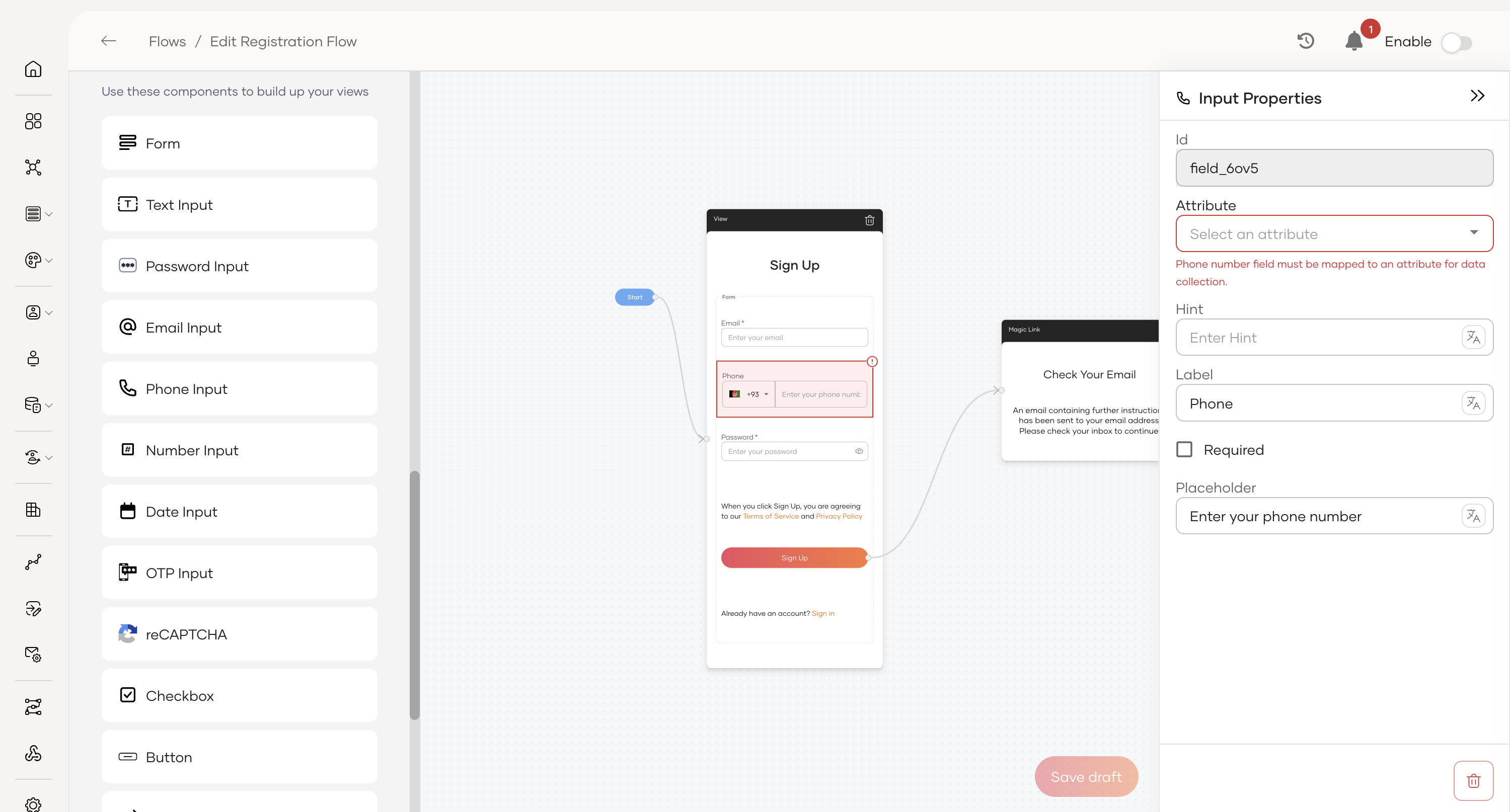
Task: Delete the View node with trash icon
Action: point(869,220)
